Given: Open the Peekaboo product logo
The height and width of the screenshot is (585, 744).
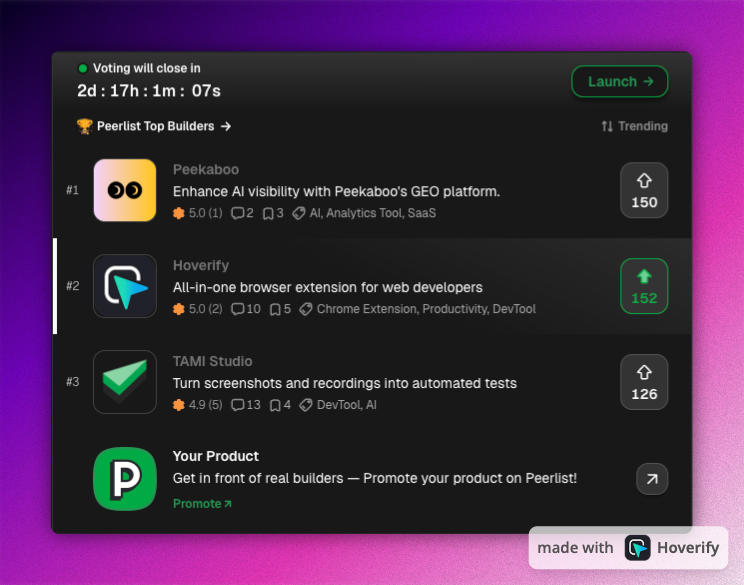Looking at the screenshot, I should pyautogui.click(x=125, y=190).
